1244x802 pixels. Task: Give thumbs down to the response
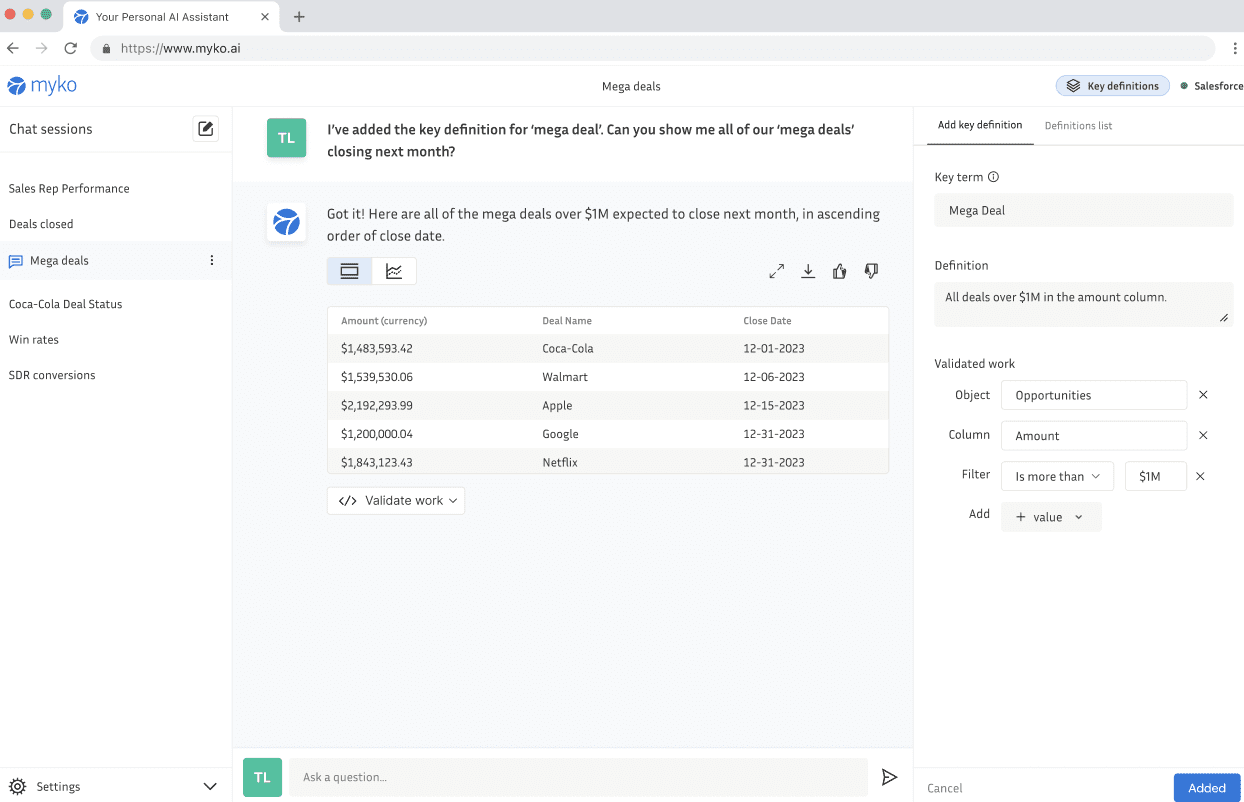click(871, 271)
